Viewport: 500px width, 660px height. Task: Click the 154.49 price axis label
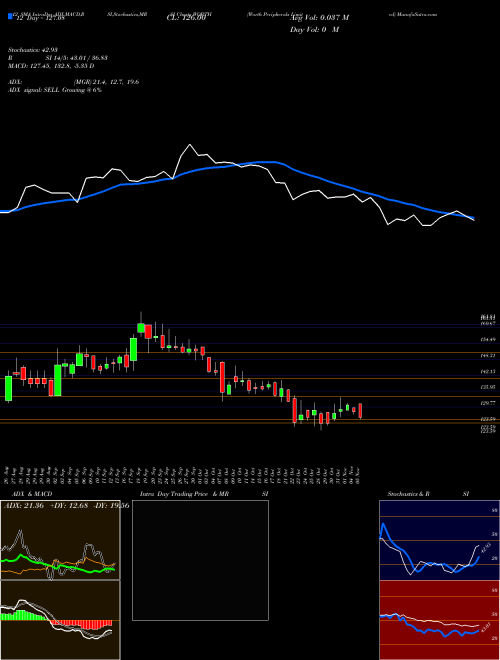pos(490,340)
